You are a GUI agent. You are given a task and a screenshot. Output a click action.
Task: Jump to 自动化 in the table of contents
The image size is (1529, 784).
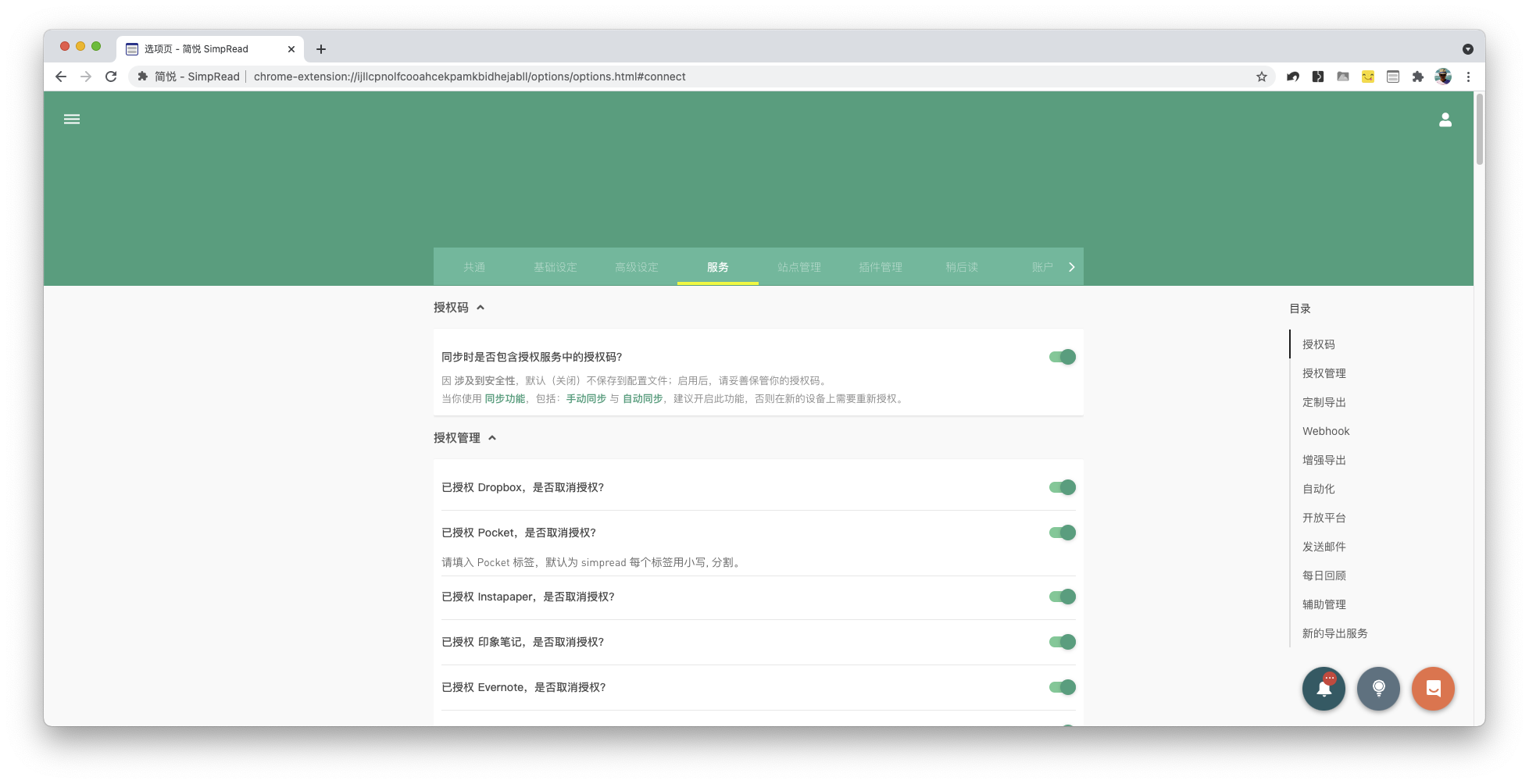tap(1319, 489)
